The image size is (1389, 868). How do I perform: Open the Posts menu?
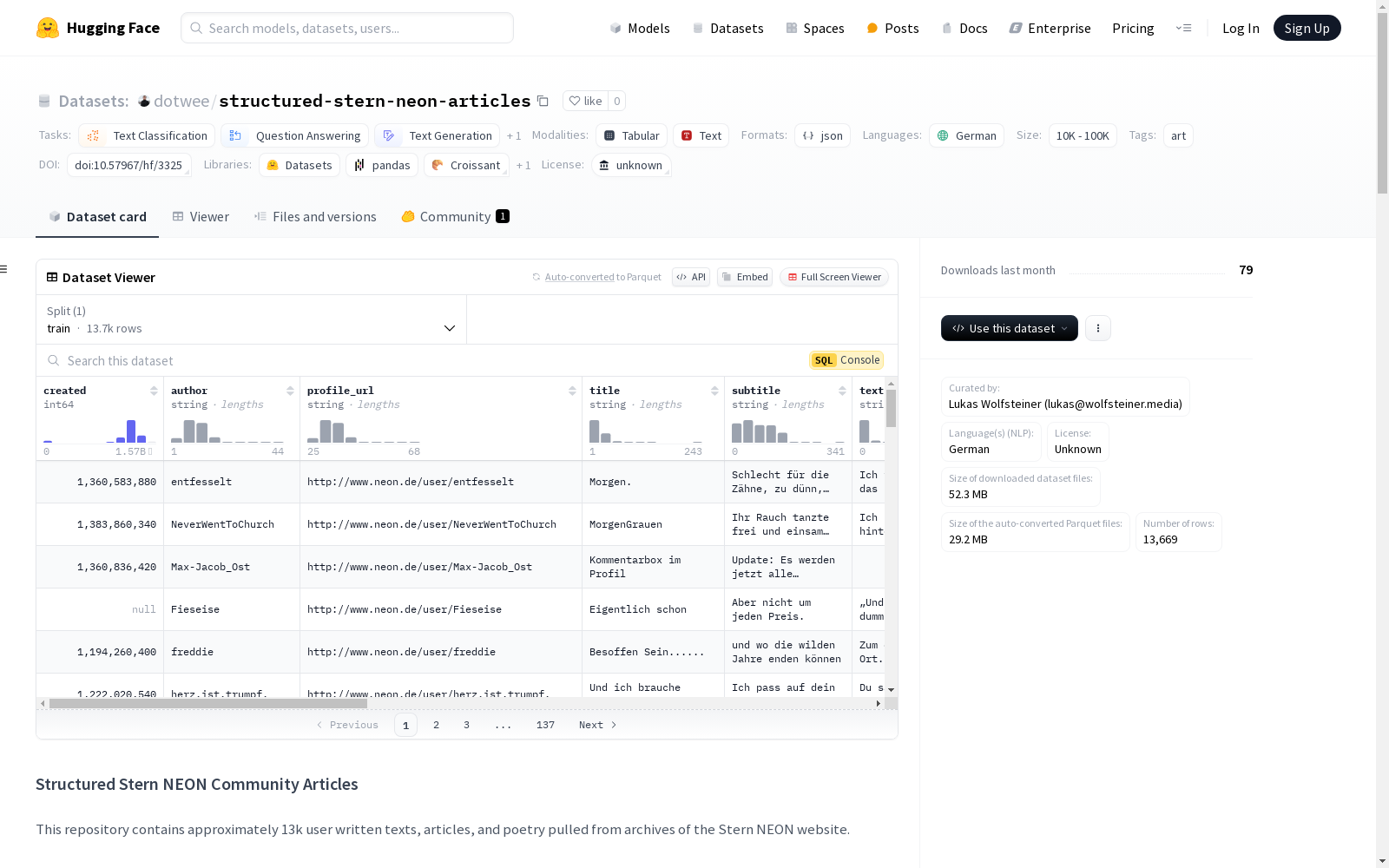coord(892,28)
